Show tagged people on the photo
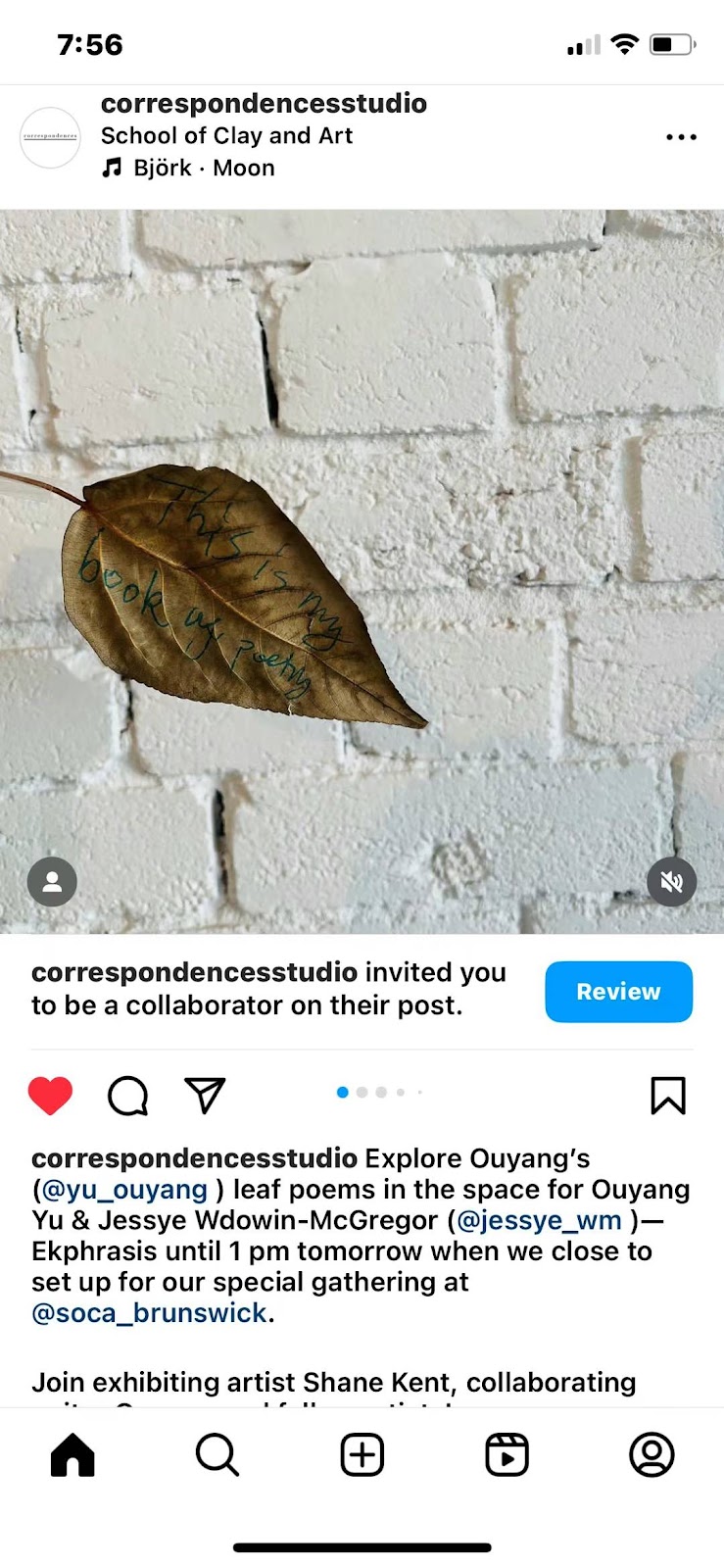Viewport: 724px width, 1568px height. (52, 882)
